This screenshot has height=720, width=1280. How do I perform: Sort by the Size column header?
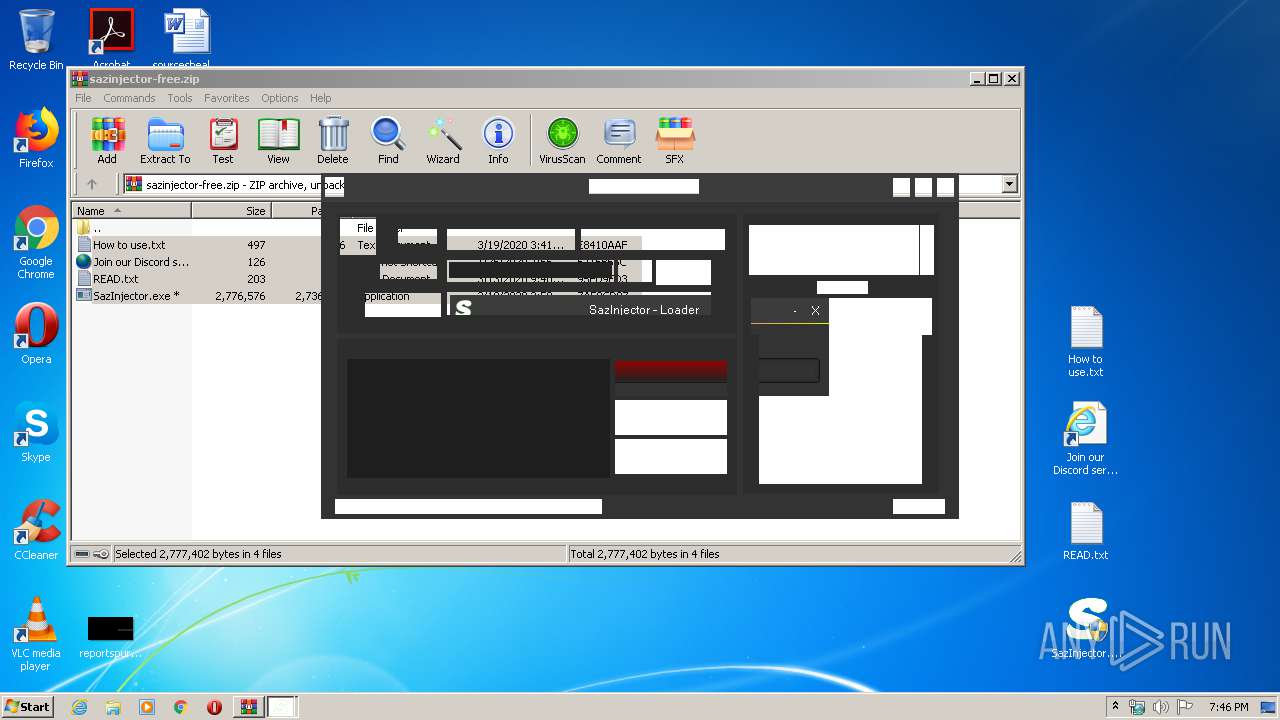231,211
